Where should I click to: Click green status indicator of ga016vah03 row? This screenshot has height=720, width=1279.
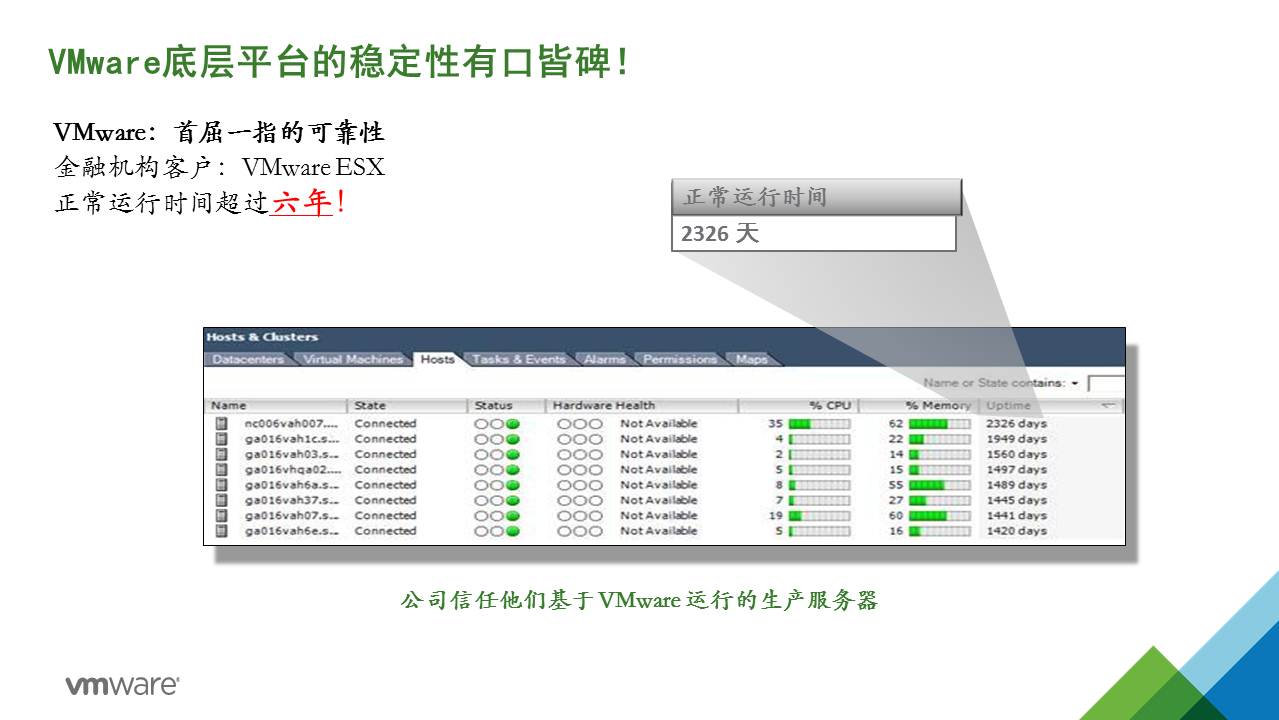[x=513, y=454]
